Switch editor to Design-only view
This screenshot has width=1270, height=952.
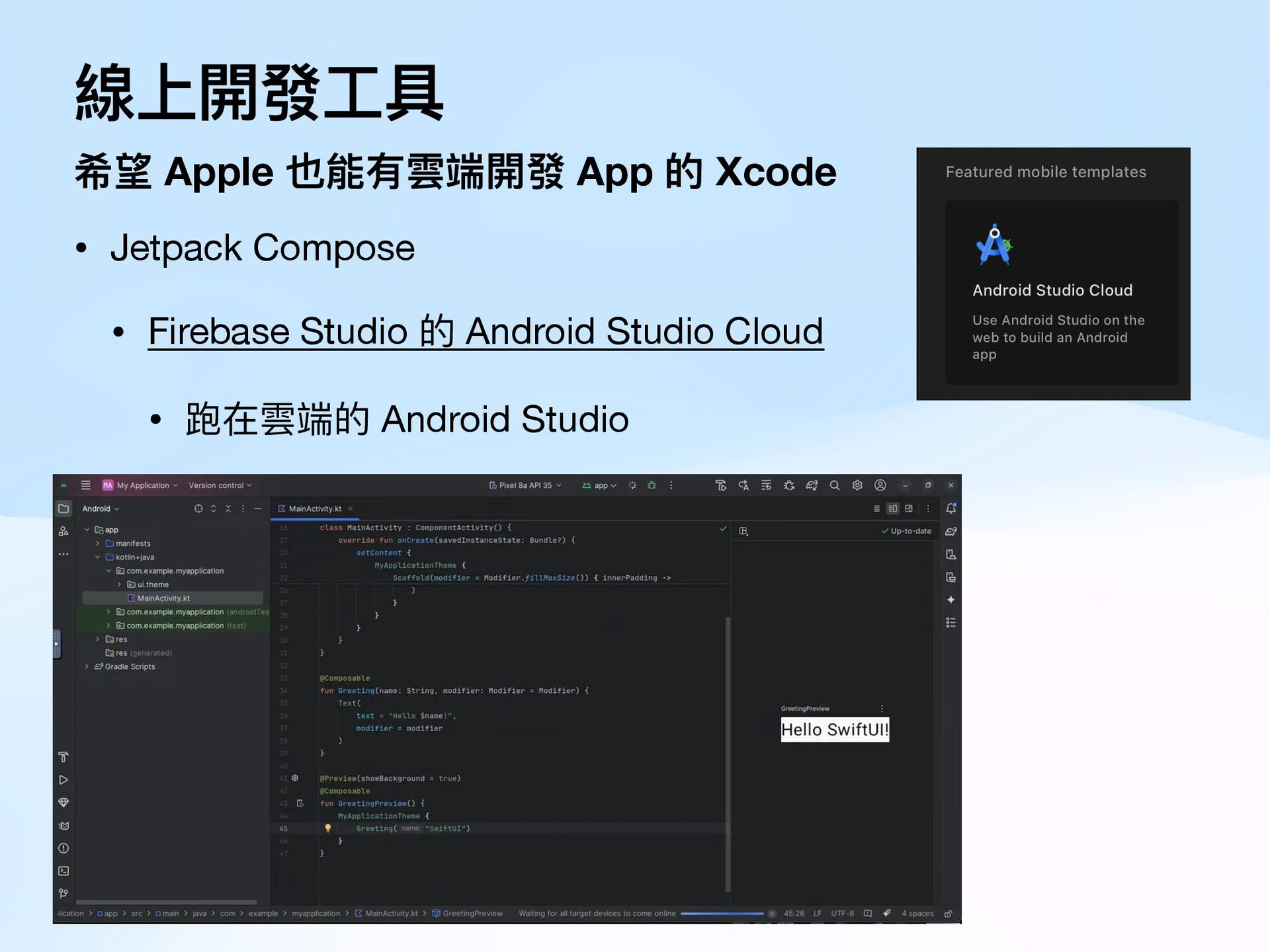click(x=909, y=508)
